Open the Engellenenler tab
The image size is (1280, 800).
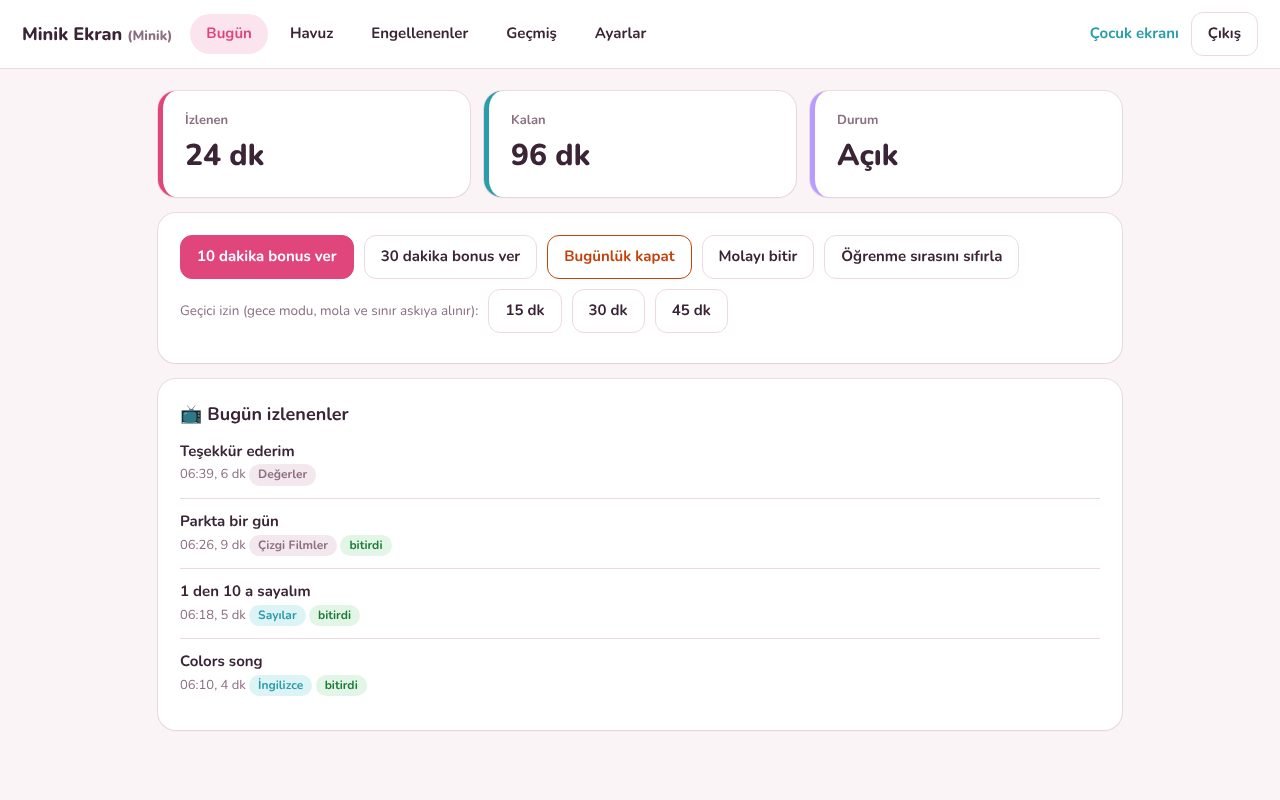click(420, 34)
